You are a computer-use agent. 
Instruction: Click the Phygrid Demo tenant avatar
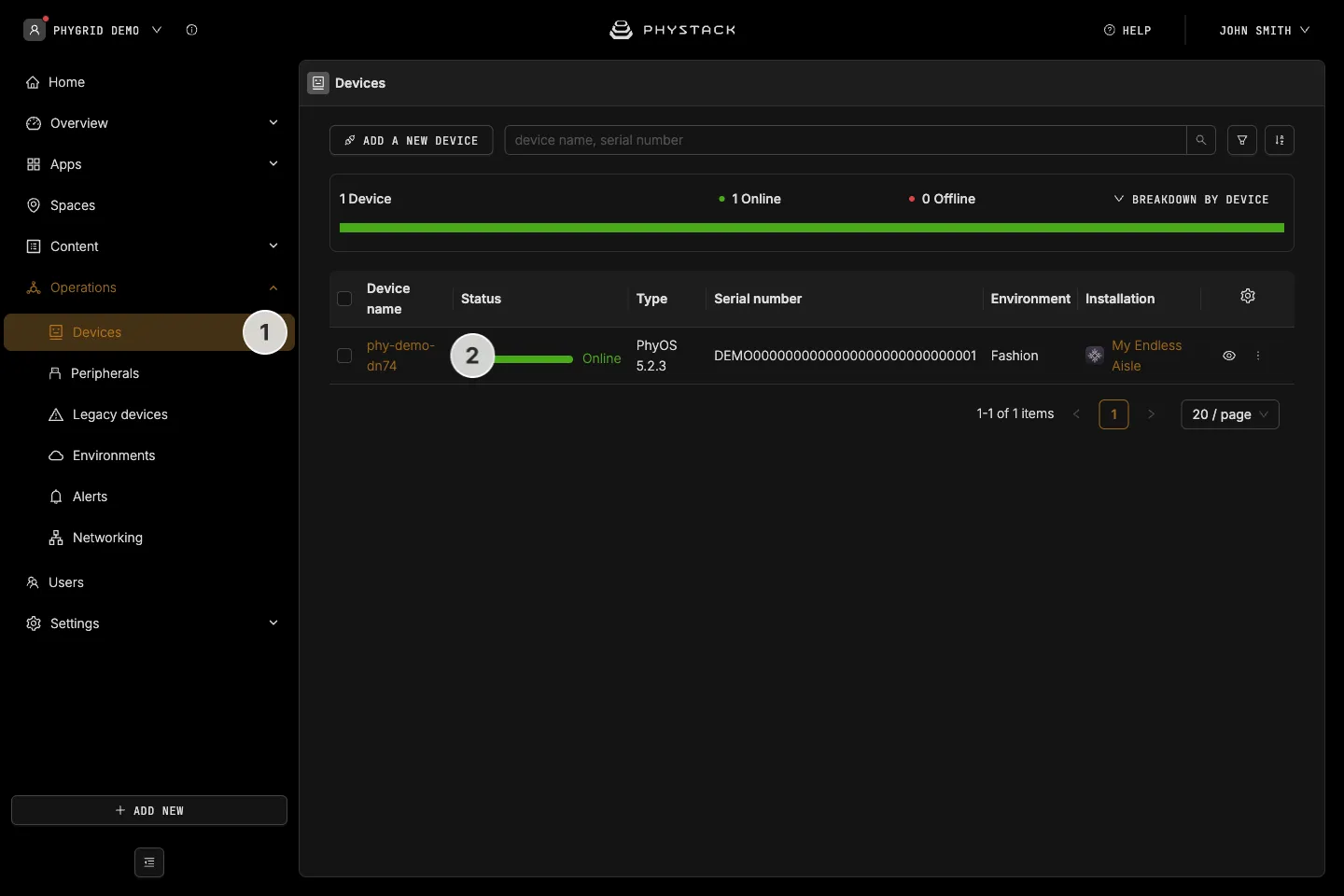[x=35, y=30]
